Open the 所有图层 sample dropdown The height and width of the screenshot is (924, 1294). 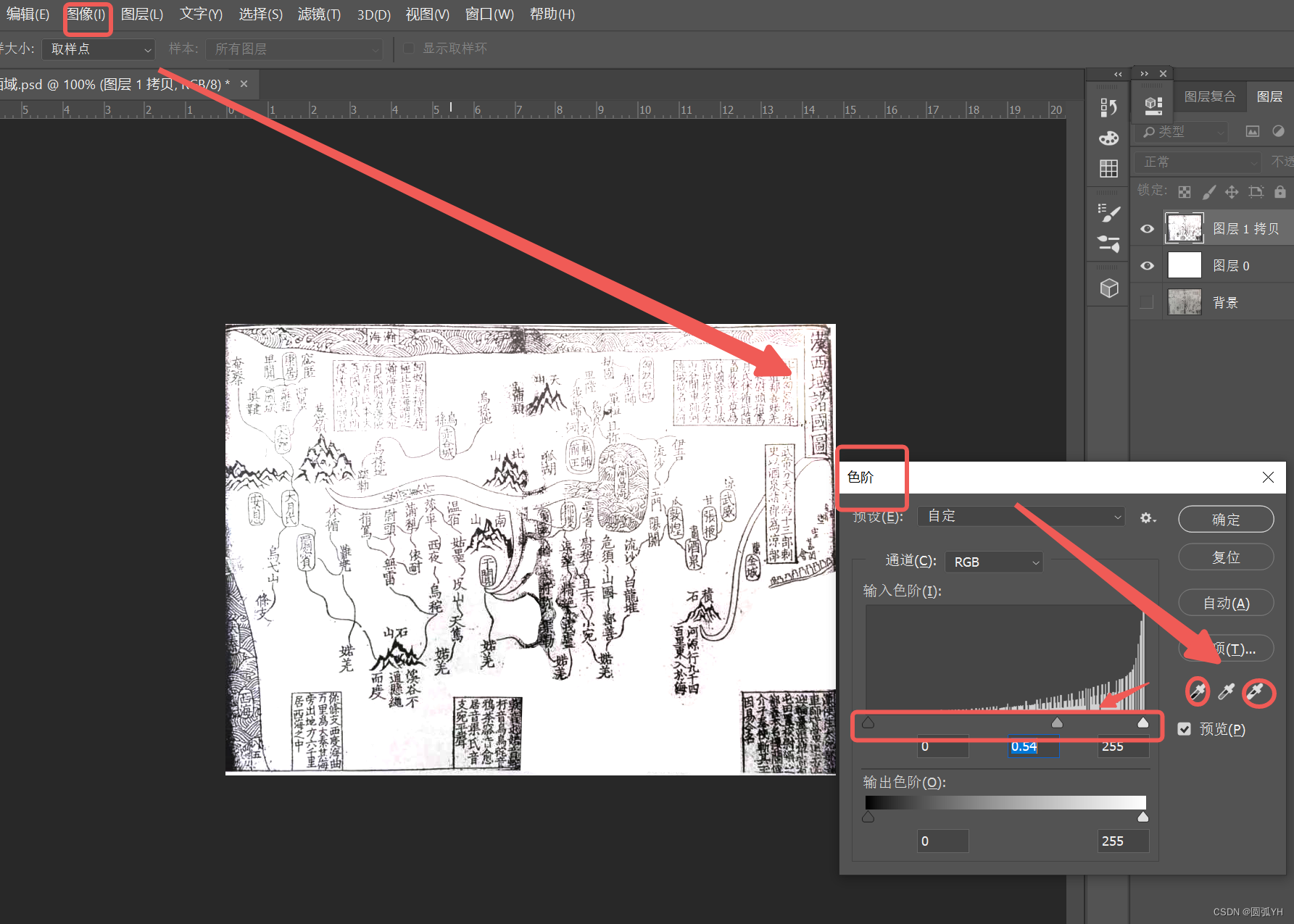tap(294, 49)
